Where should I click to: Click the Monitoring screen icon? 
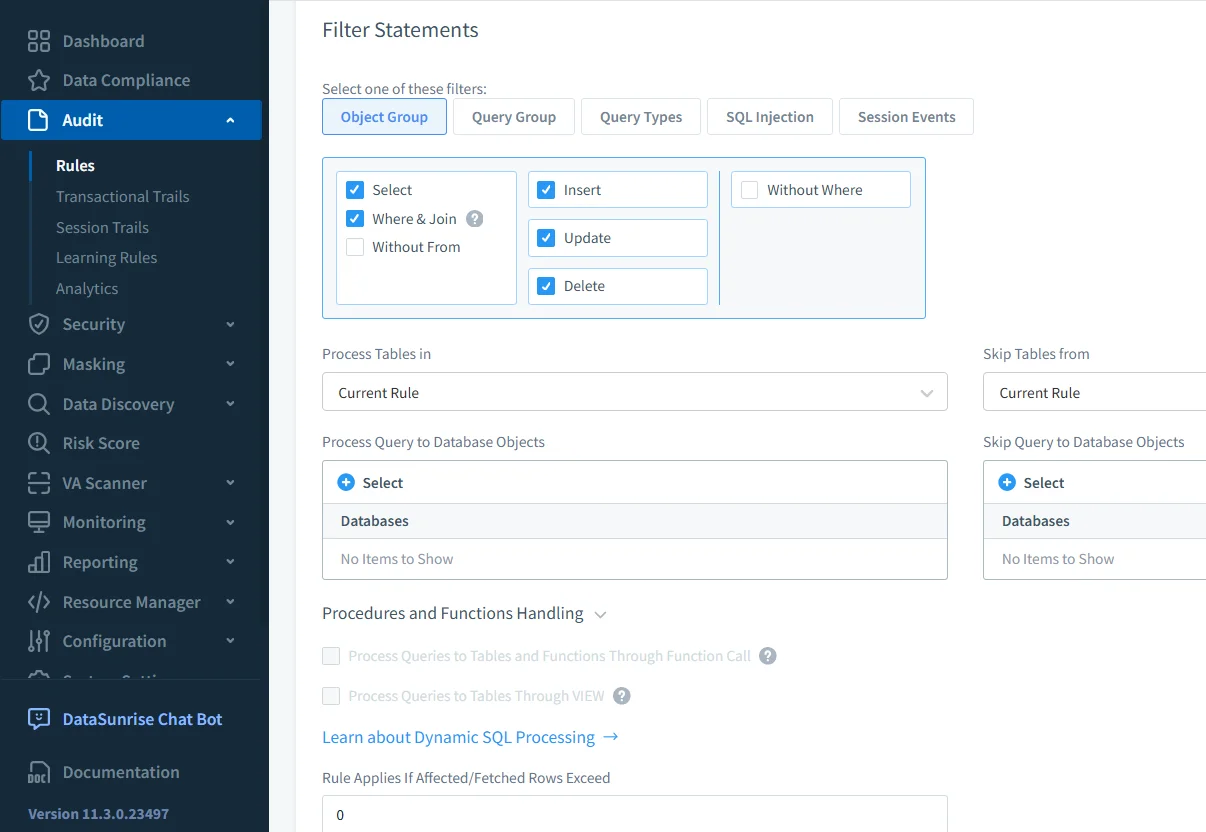pos(36,522)
